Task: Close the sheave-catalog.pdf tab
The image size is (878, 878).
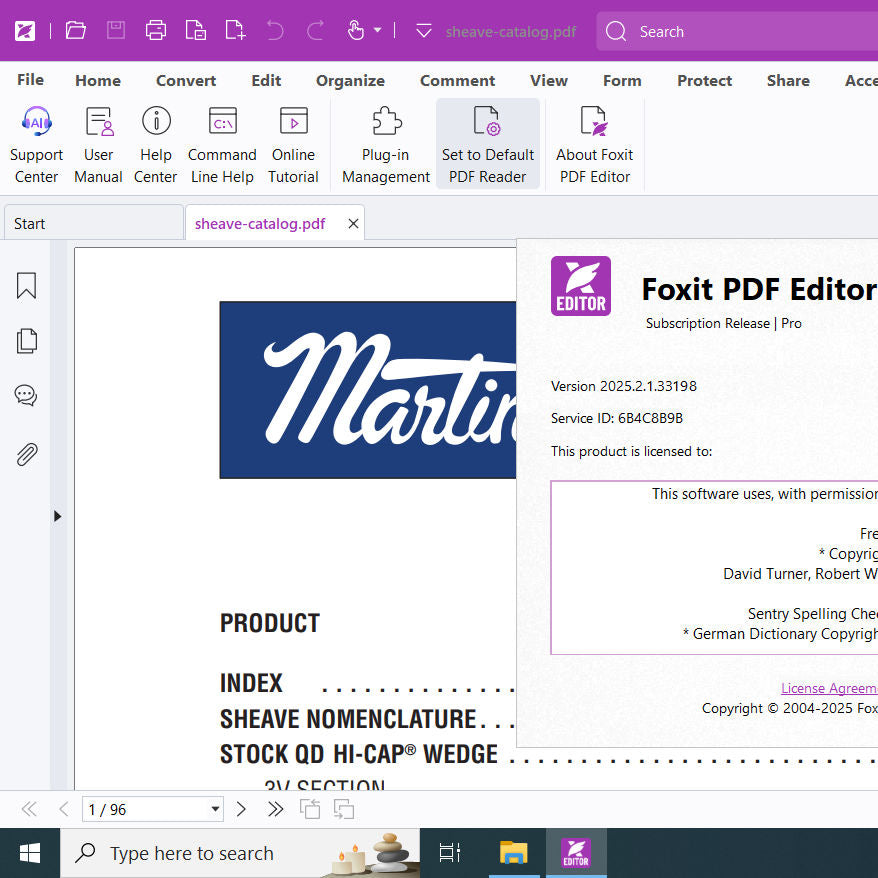Action: point(353,224)
